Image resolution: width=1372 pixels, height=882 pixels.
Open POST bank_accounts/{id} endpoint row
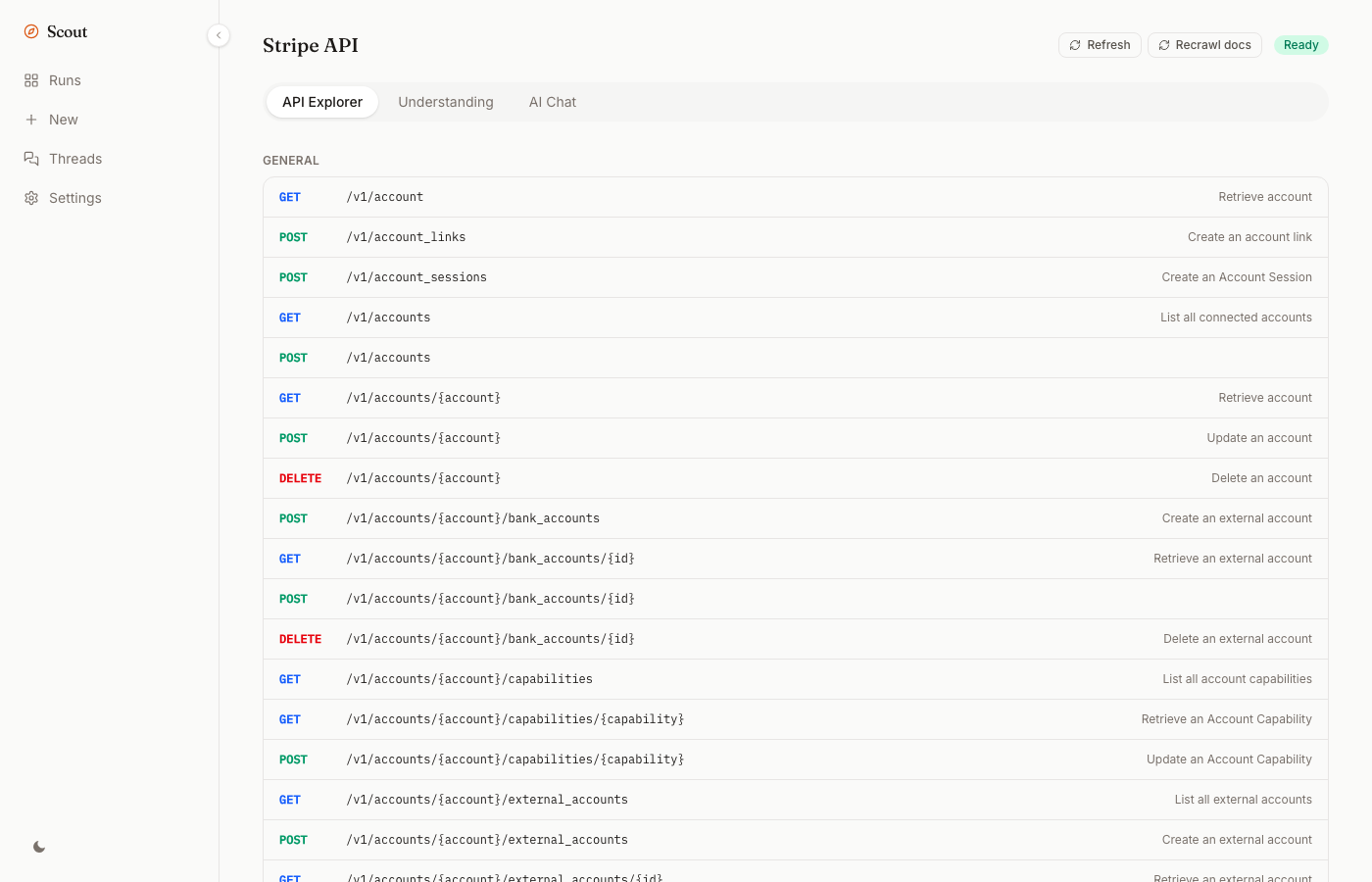796,599
